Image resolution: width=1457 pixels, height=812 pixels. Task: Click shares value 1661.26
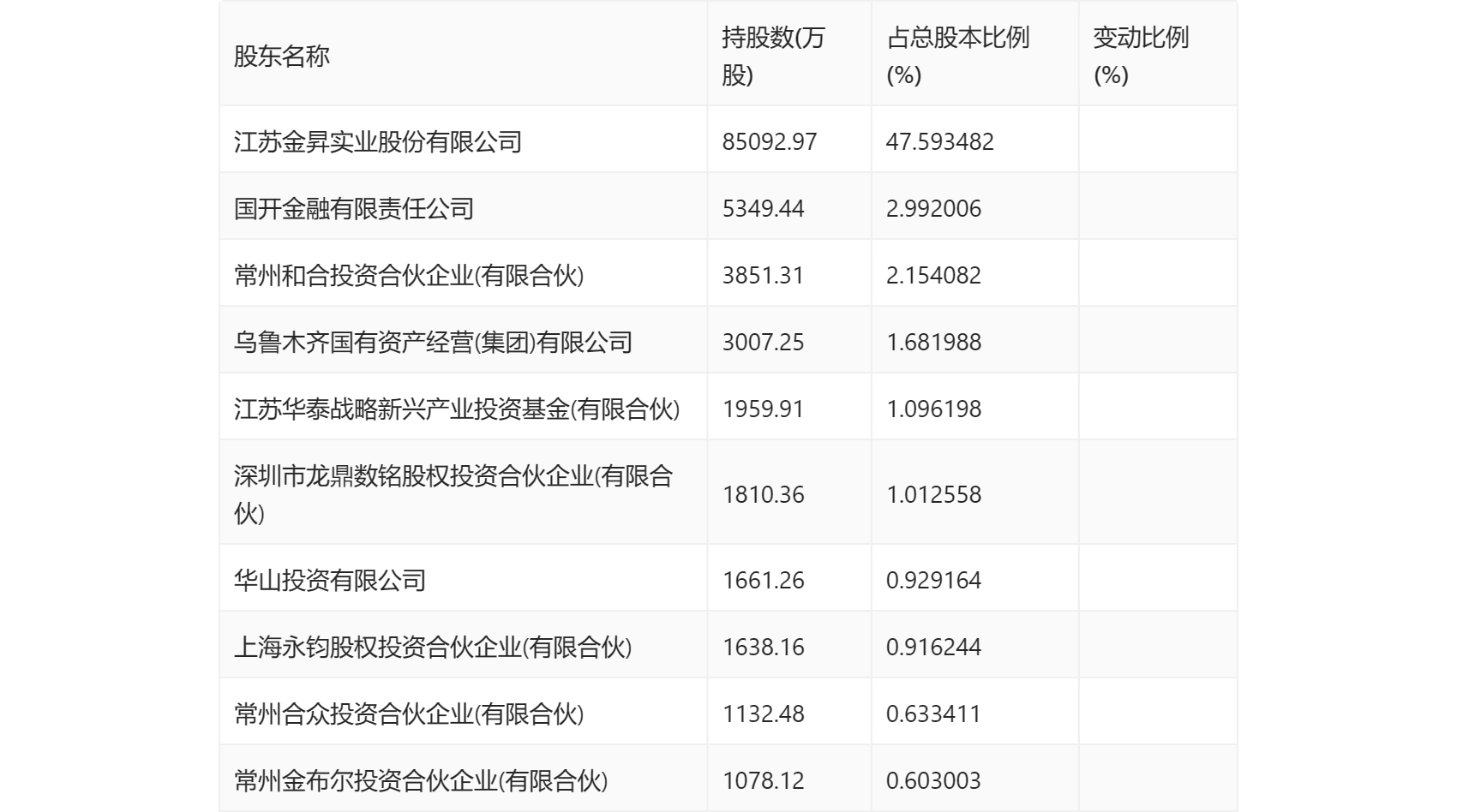coord(764,580)
